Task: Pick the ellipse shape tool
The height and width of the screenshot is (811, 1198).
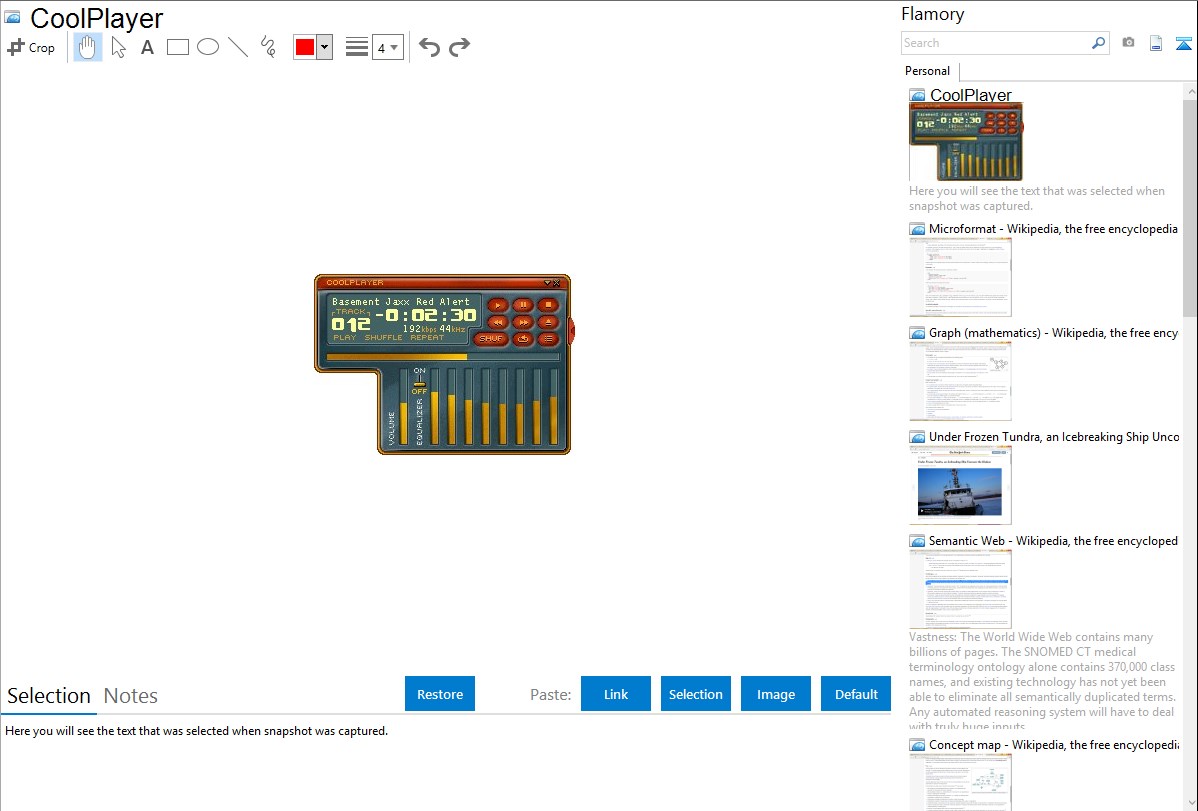Action: click(x=208, y=47)
